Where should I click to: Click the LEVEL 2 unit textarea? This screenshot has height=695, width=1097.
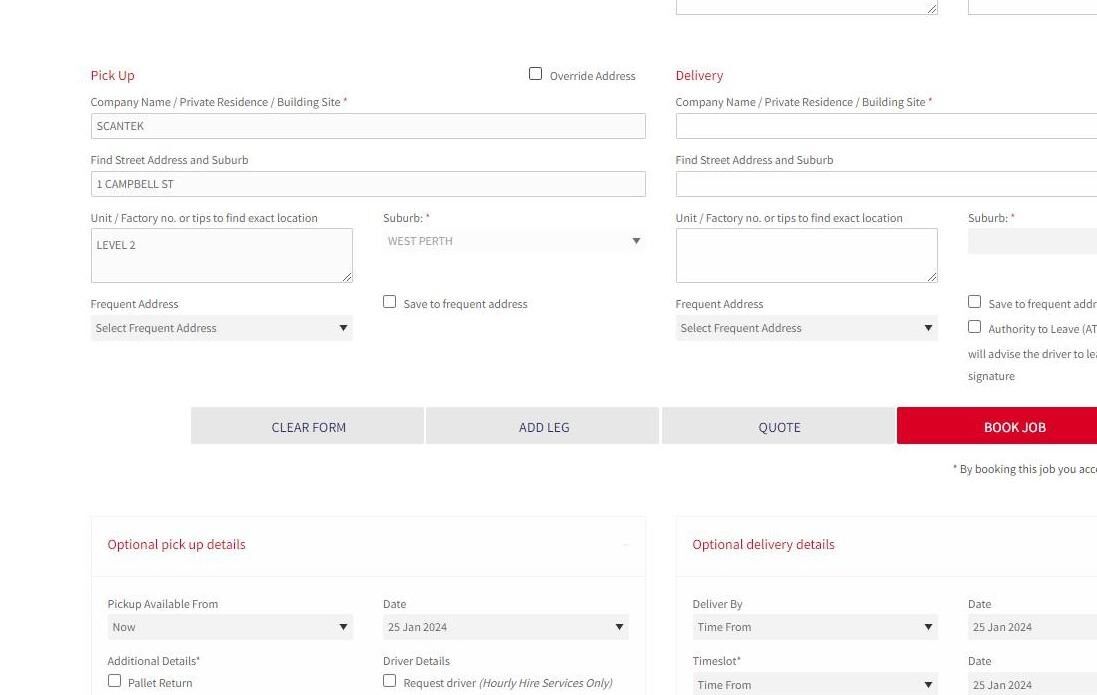pos(222,255)
